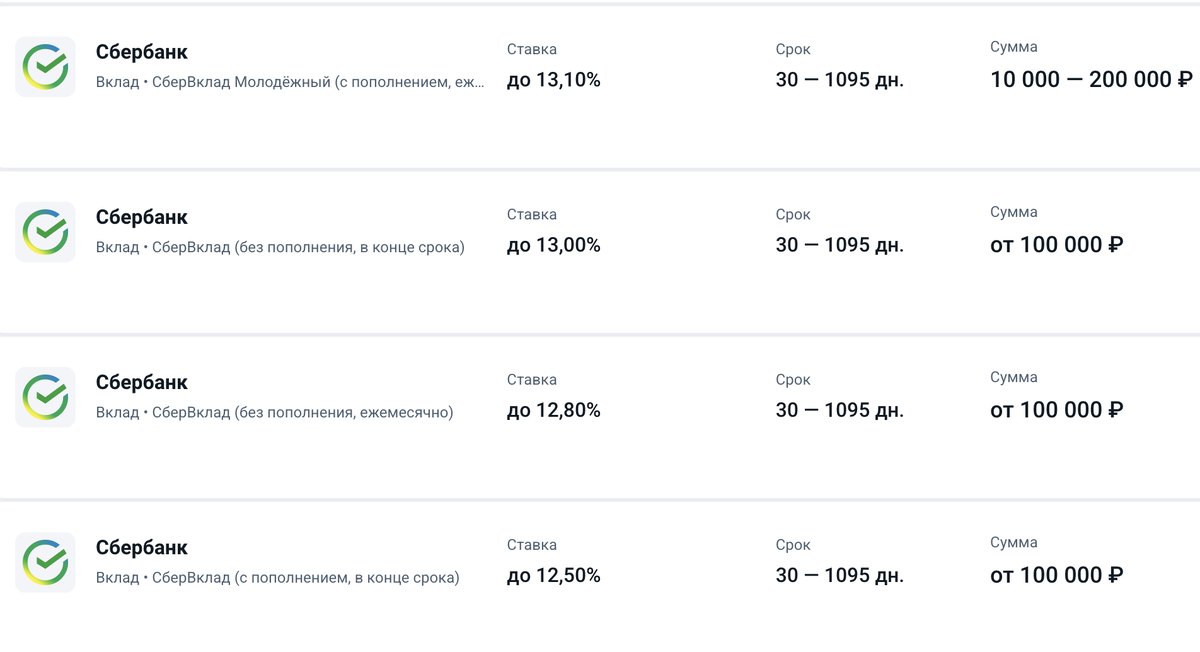
Task: Open the Сбербанк title above СберВклад Молодёжный
Action: 142,52
